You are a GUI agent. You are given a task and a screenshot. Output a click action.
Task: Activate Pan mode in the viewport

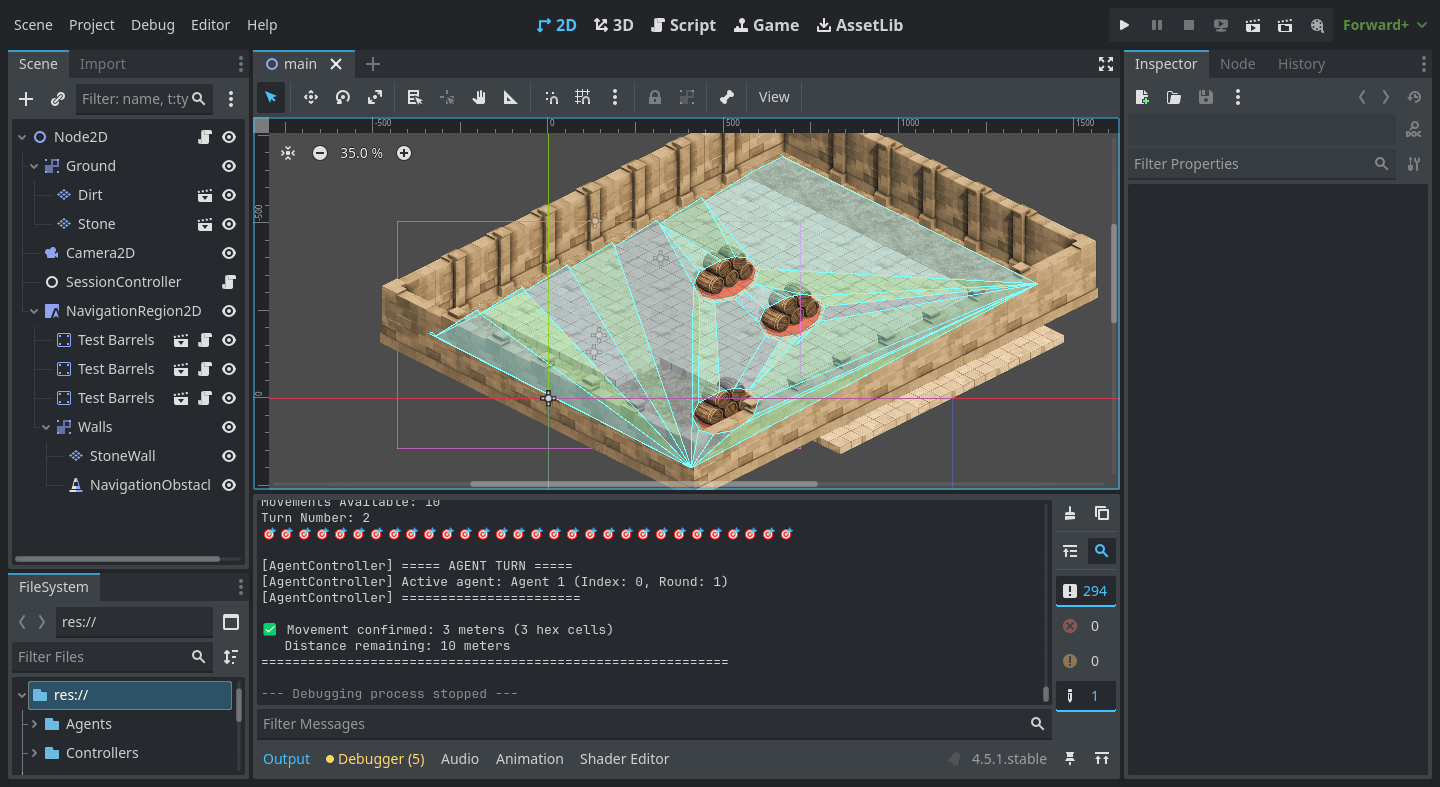(x=479, y=97)
